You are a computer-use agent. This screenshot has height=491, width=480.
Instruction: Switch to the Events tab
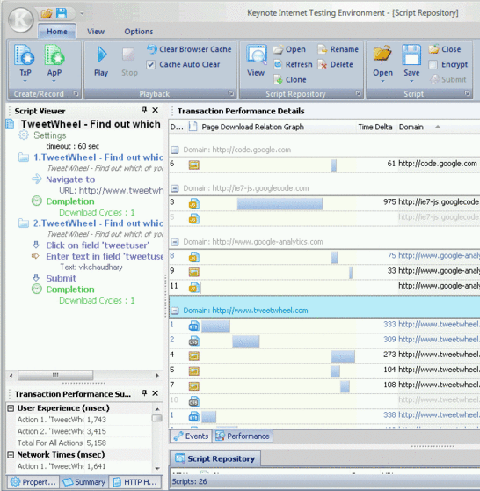pyautogui.click(x=191, y=436)
